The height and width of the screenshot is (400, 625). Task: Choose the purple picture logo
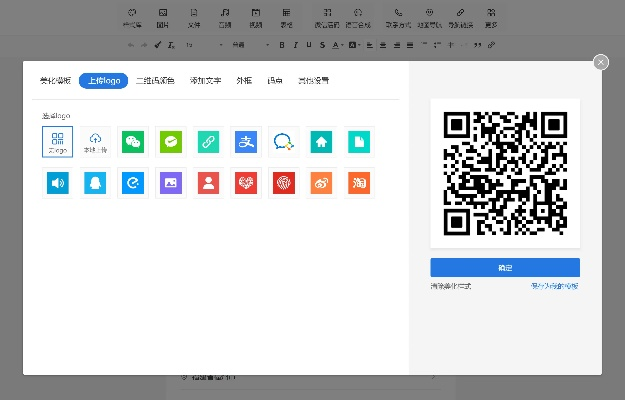[x=171, y=183]
